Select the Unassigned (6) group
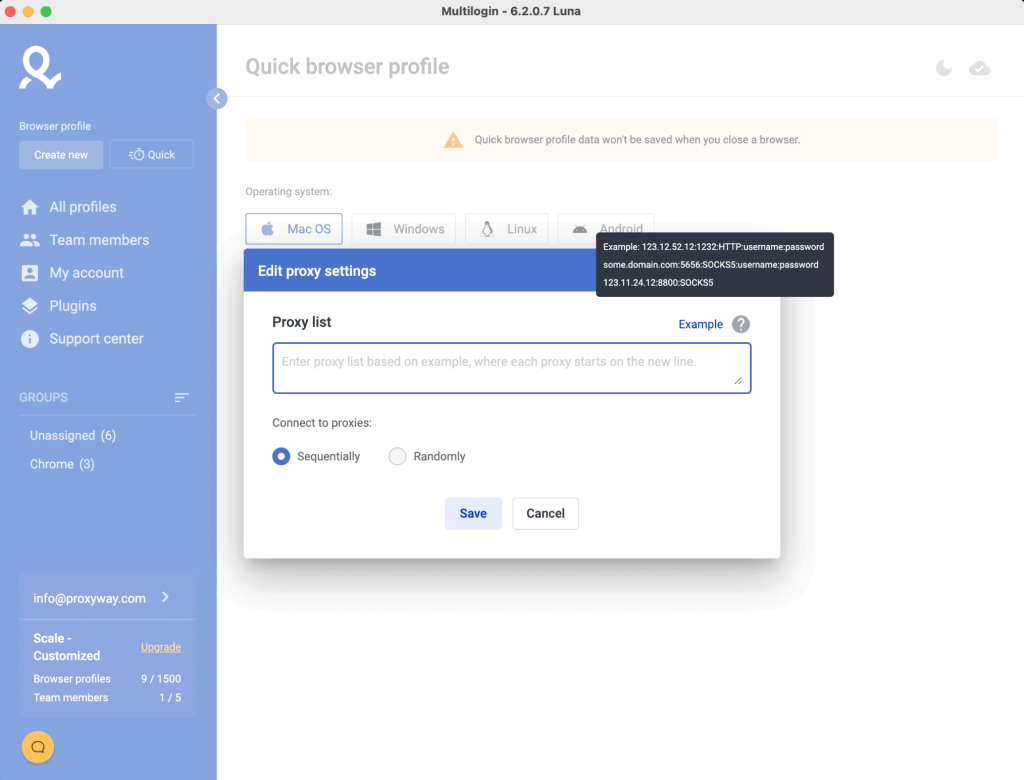Screen dimensions: 1024x780 (73, 436)
